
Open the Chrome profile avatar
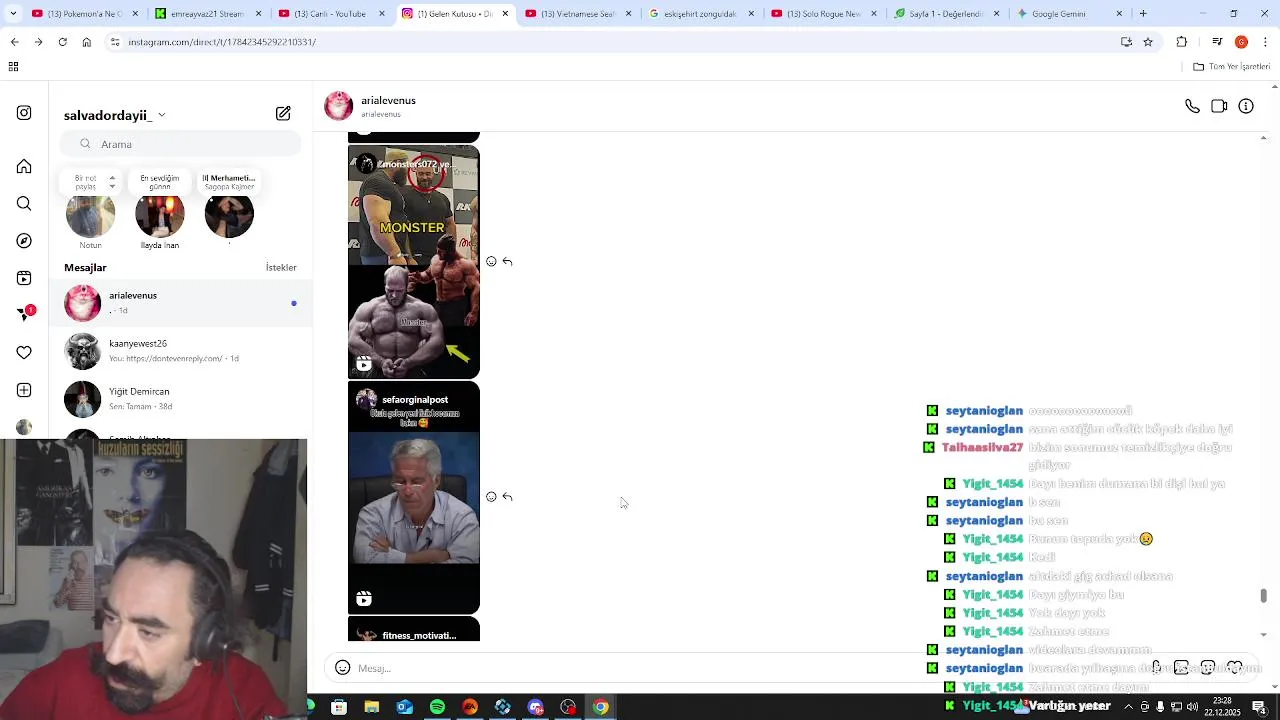[1241, 42]
